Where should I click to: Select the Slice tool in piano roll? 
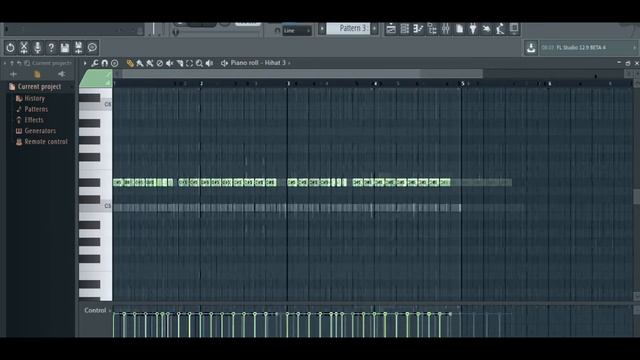180,63
